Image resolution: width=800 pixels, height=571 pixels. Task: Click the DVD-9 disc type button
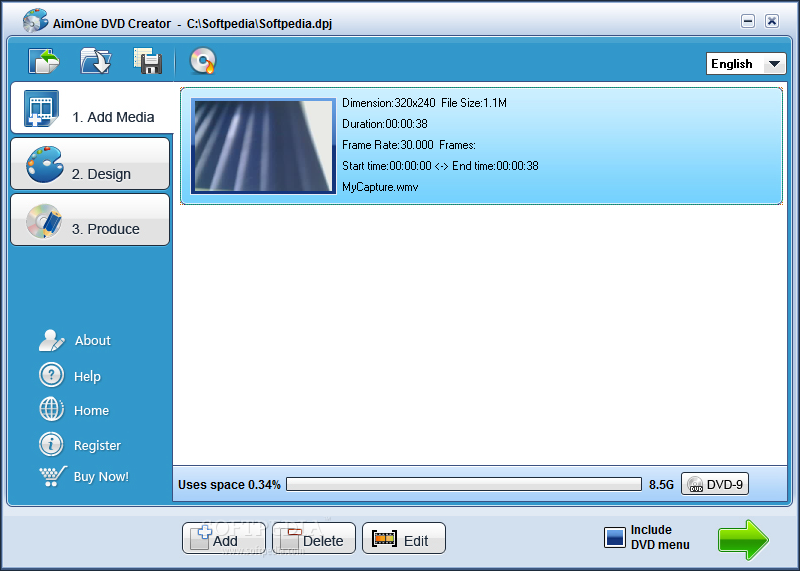[x=715, y=484]
